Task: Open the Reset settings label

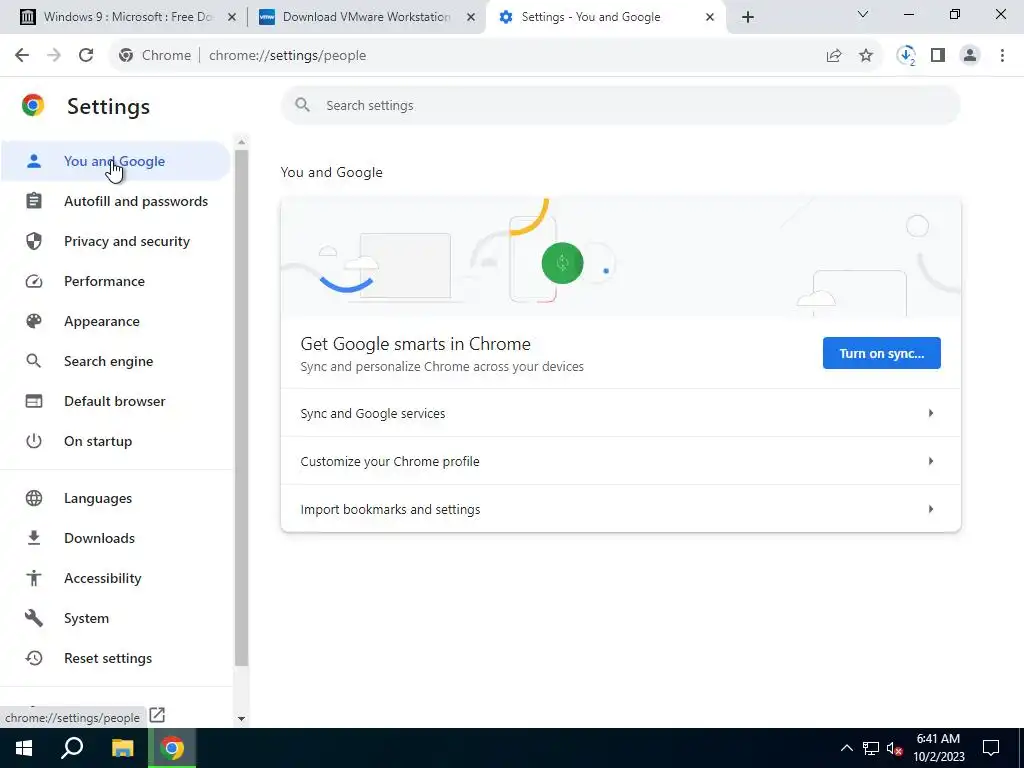Action: [108, 658]
